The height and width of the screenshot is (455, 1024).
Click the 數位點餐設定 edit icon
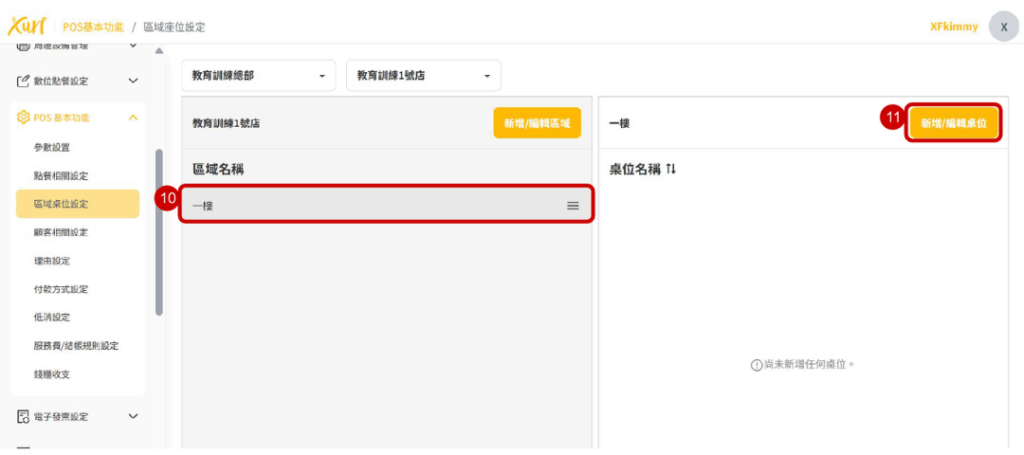pos(24,81)
